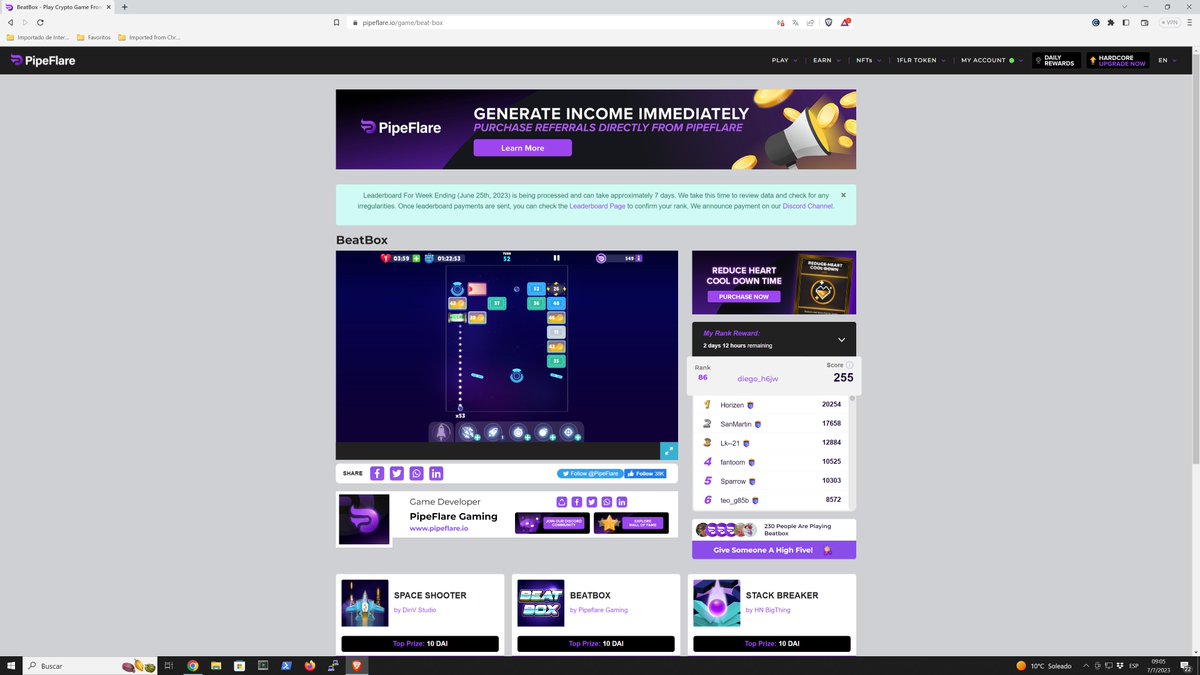Select leaderboard player SanMartin
This screenshot has height=675, width=1200.
tap(736, 424)
